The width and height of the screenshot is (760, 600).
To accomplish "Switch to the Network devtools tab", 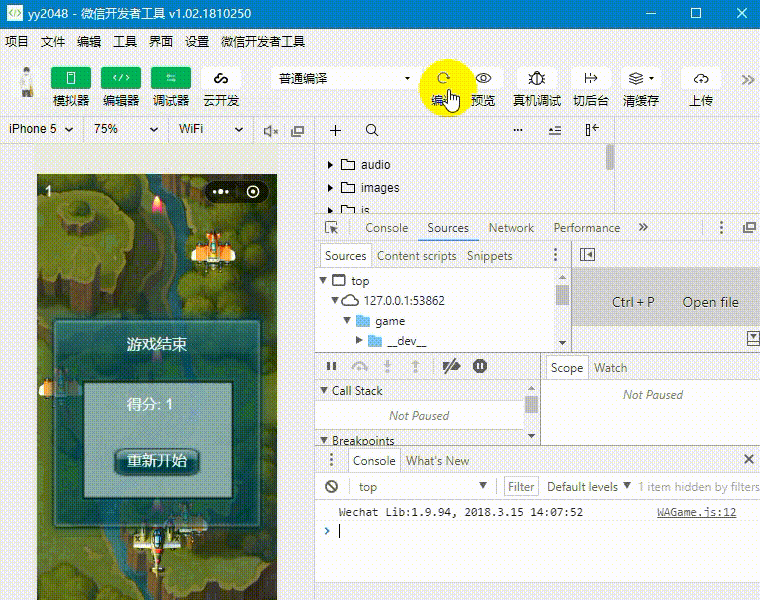I will [511, 227].
